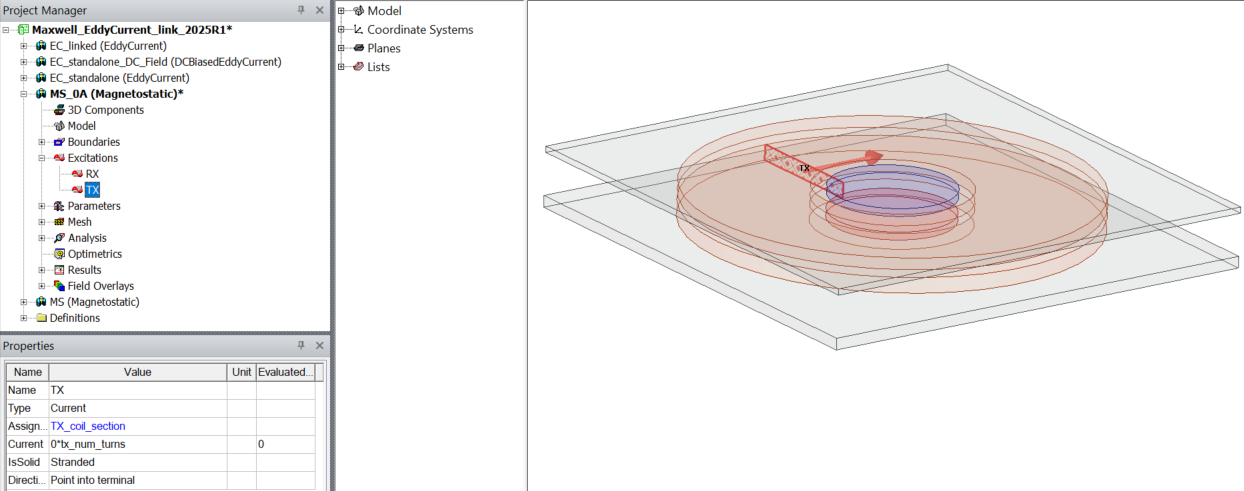Click the Definitions folder icon
The image size is (1244, 491).
coord(41,318)
